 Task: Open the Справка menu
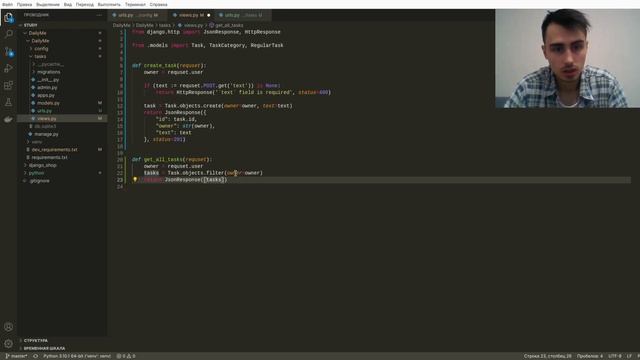158,4
